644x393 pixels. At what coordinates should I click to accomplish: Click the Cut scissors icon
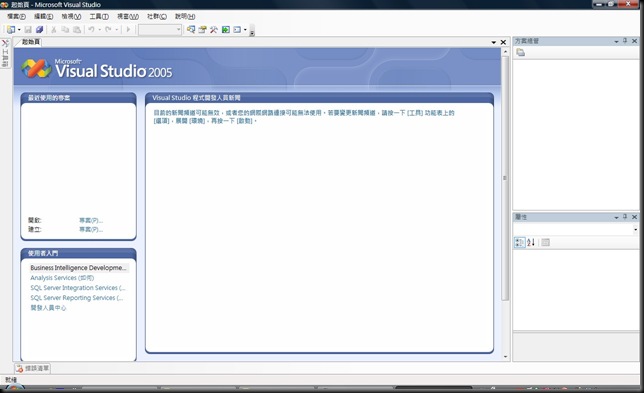click(53, 30)
